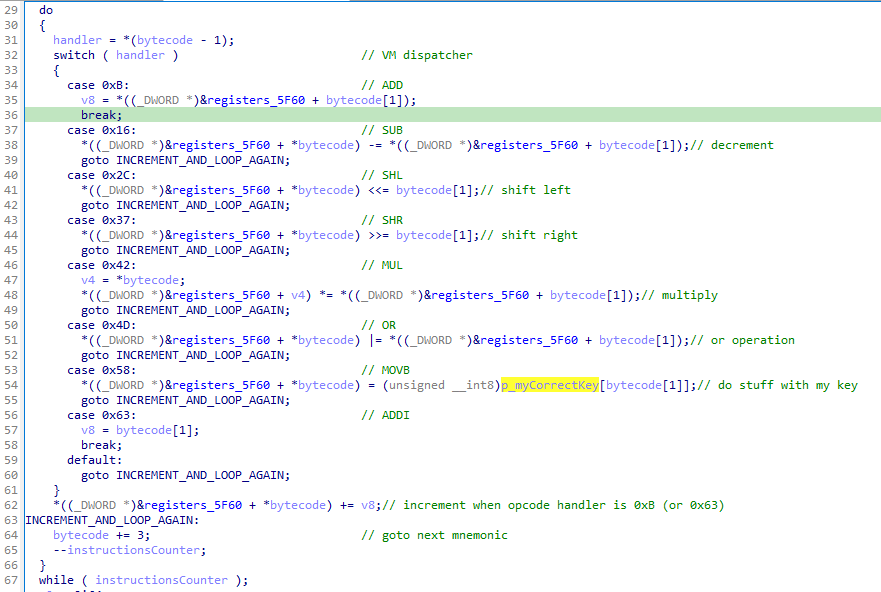Click the 'do' keyword on line 29
This screenshot has width=881, height=592.
click(46, 10)
